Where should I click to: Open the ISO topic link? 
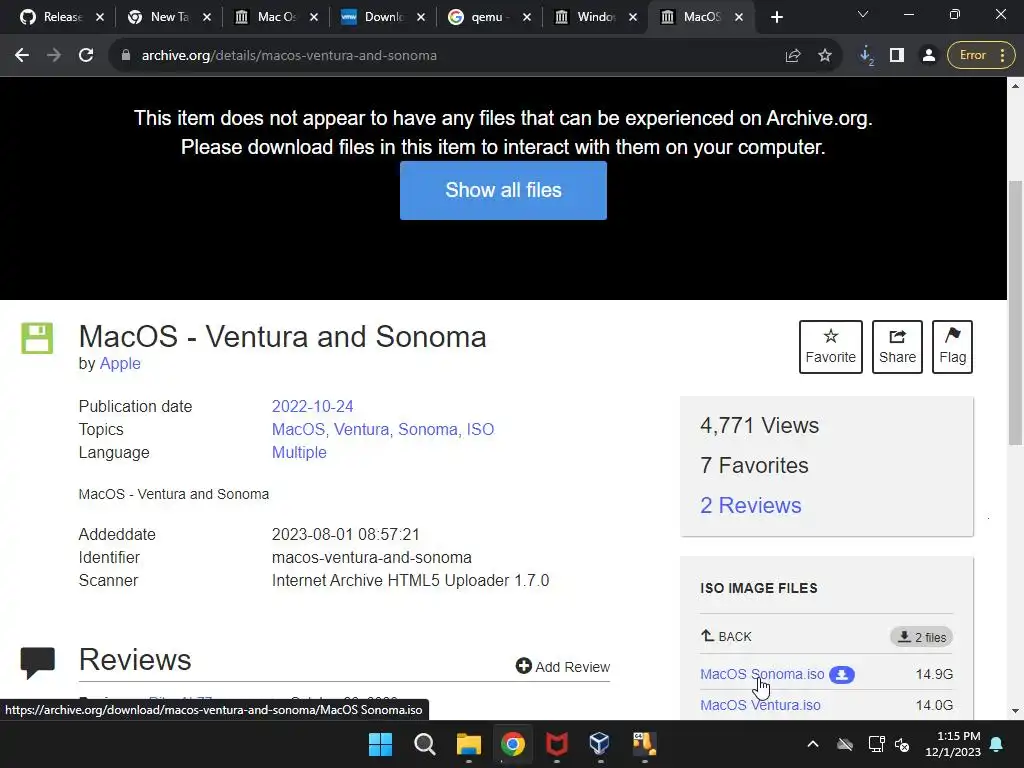[x=480, y=429]
